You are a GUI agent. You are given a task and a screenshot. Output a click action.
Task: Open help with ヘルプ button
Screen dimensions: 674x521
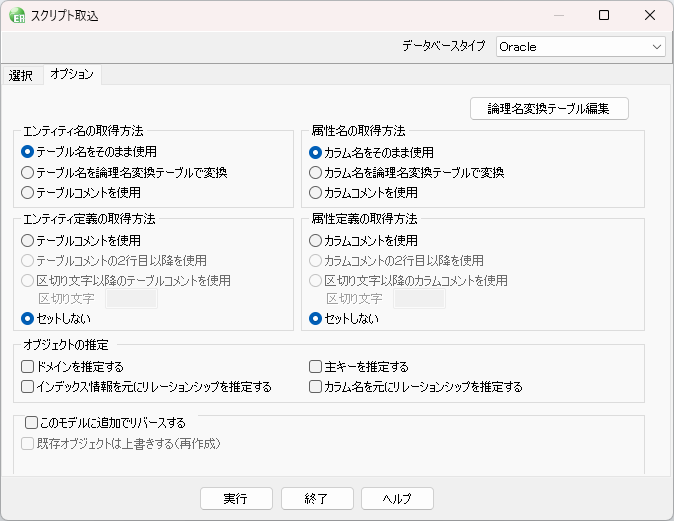click(x=397, y=499)
